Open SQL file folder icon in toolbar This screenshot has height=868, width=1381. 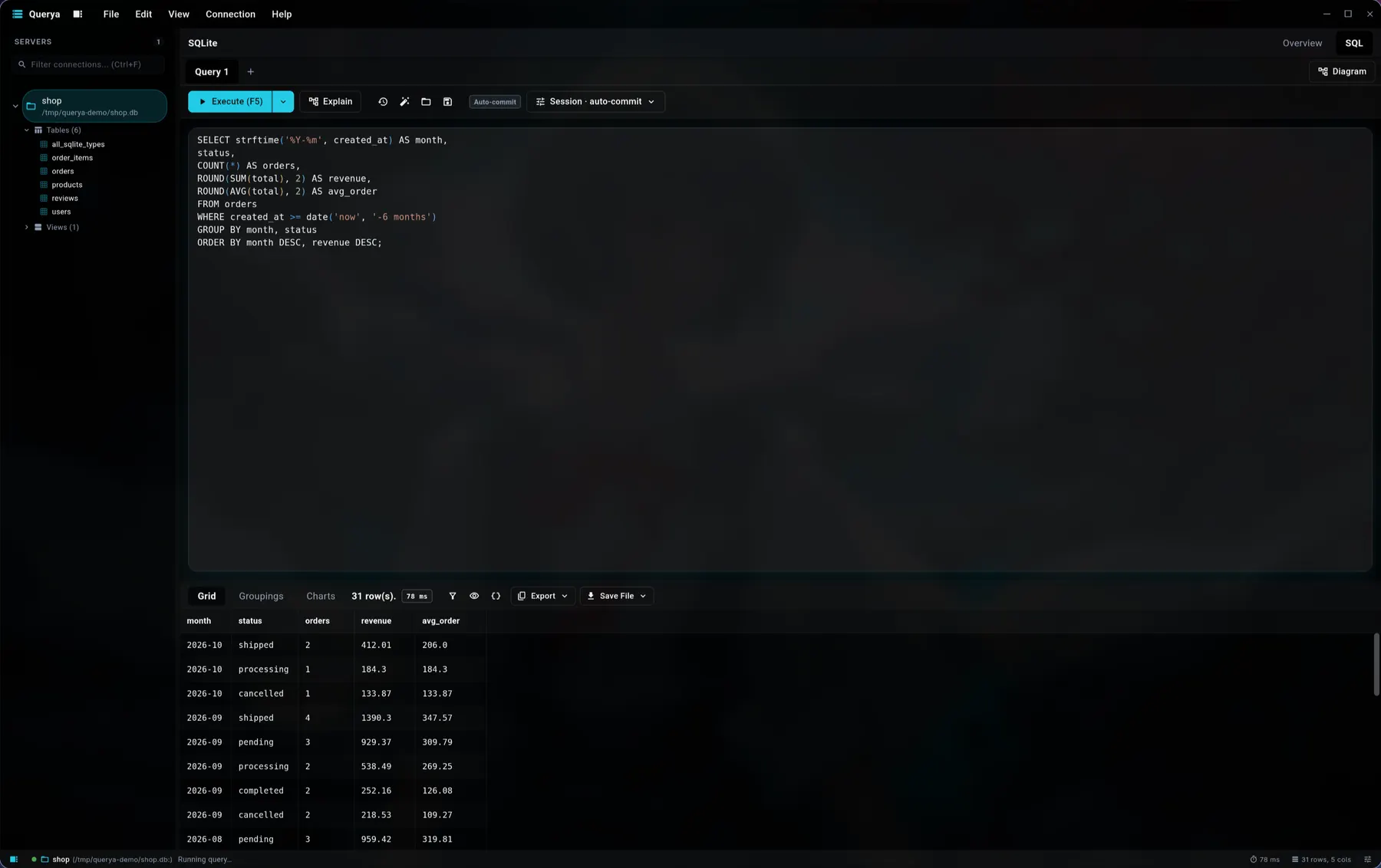(x=426, y=102)
